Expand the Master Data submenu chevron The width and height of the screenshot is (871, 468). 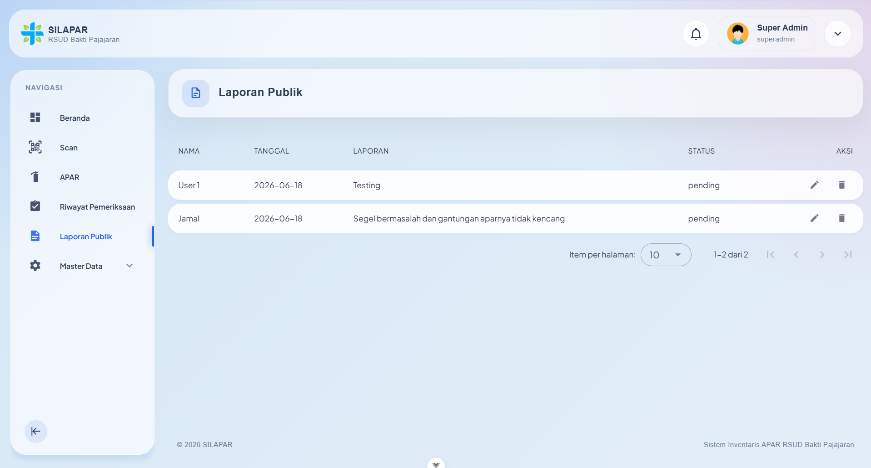pyautogui.click(x=129, y=265)
